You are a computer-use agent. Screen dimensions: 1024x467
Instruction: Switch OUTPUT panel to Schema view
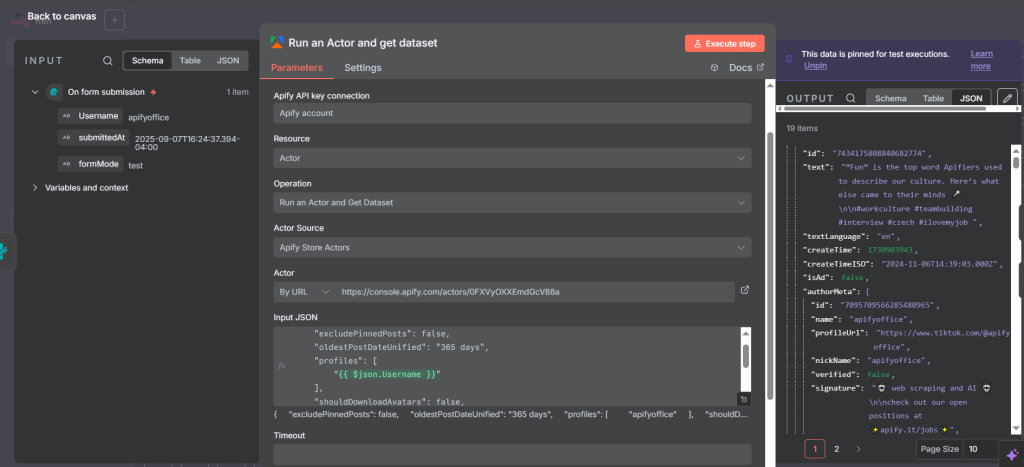click(890, 99)
